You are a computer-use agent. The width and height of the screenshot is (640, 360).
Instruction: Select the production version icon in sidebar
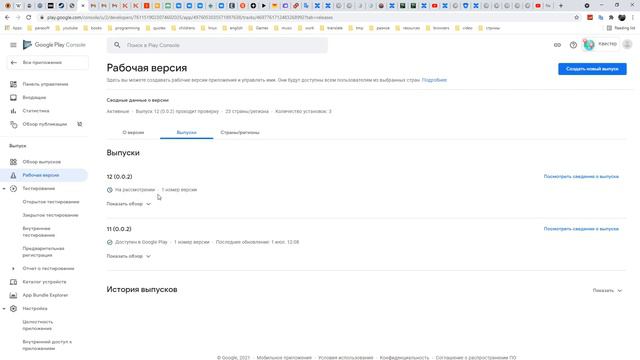point(13,175)
